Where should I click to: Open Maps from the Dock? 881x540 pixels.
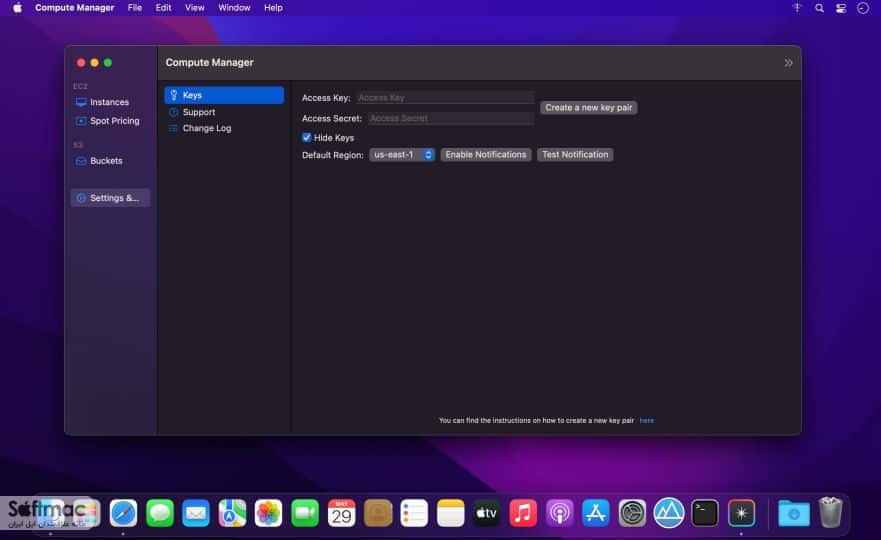(232, 513)
